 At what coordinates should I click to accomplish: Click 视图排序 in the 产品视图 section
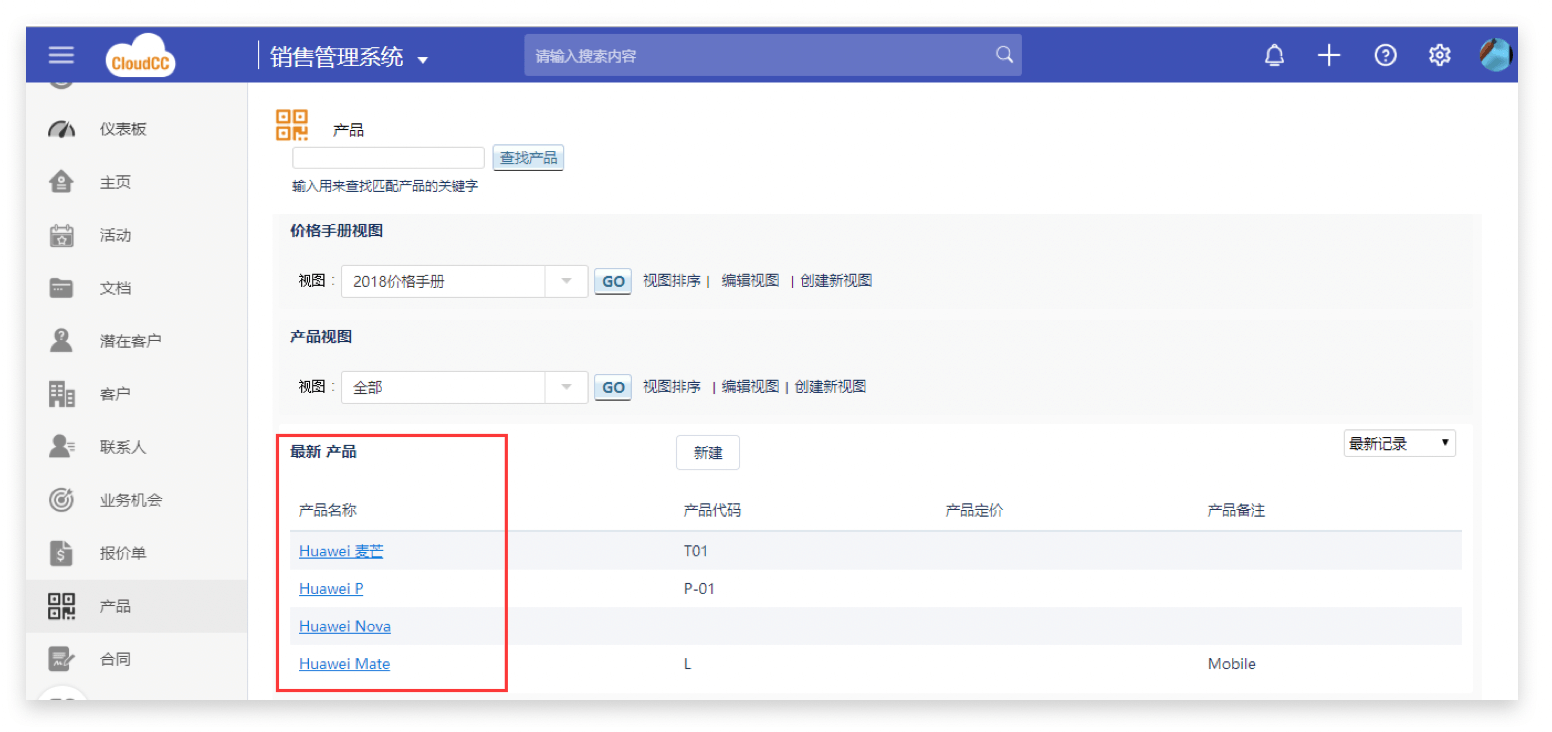(x=672, y=387)
